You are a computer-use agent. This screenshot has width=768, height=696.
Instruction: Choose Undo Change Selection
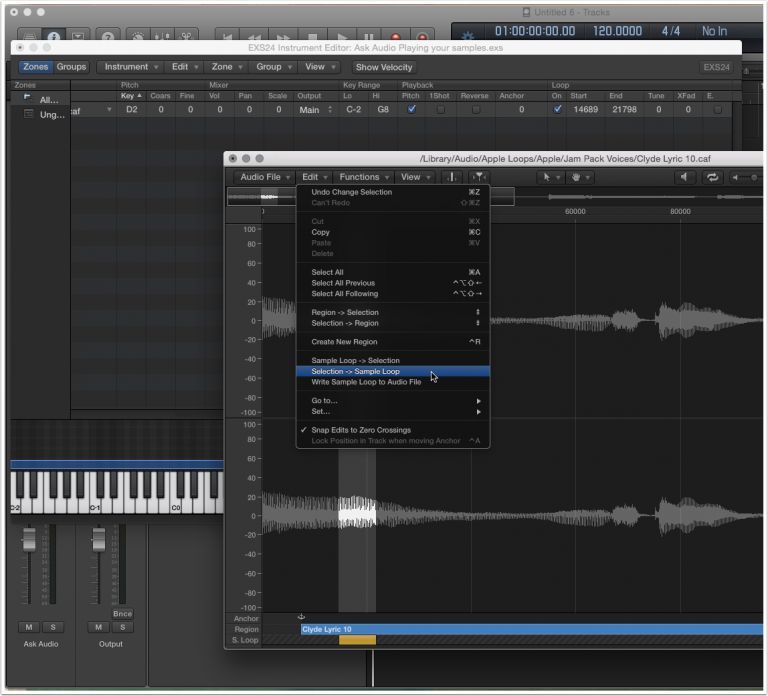click(x=393, y=192)
